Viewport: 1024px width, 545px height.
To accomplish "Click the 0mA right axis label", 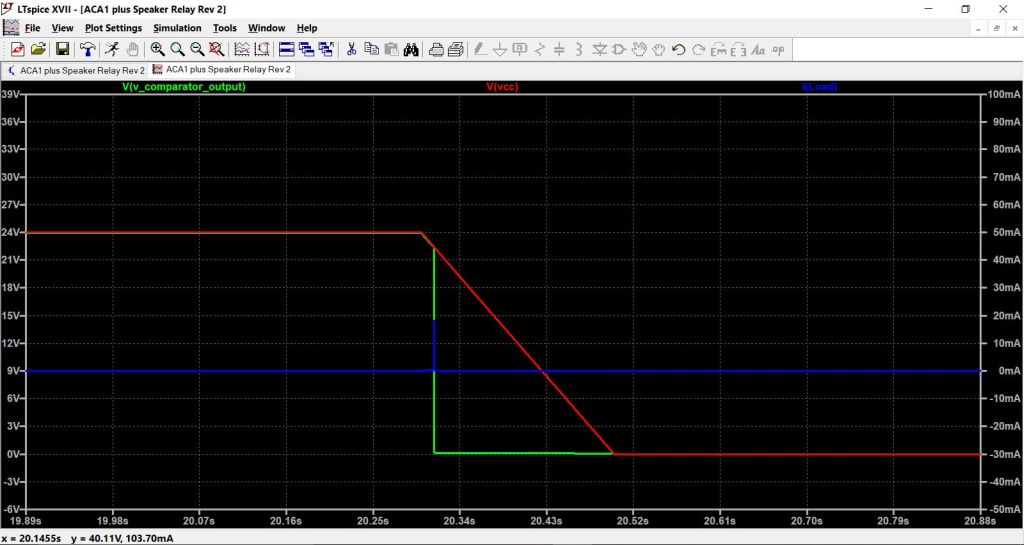I will (1008, 371).
